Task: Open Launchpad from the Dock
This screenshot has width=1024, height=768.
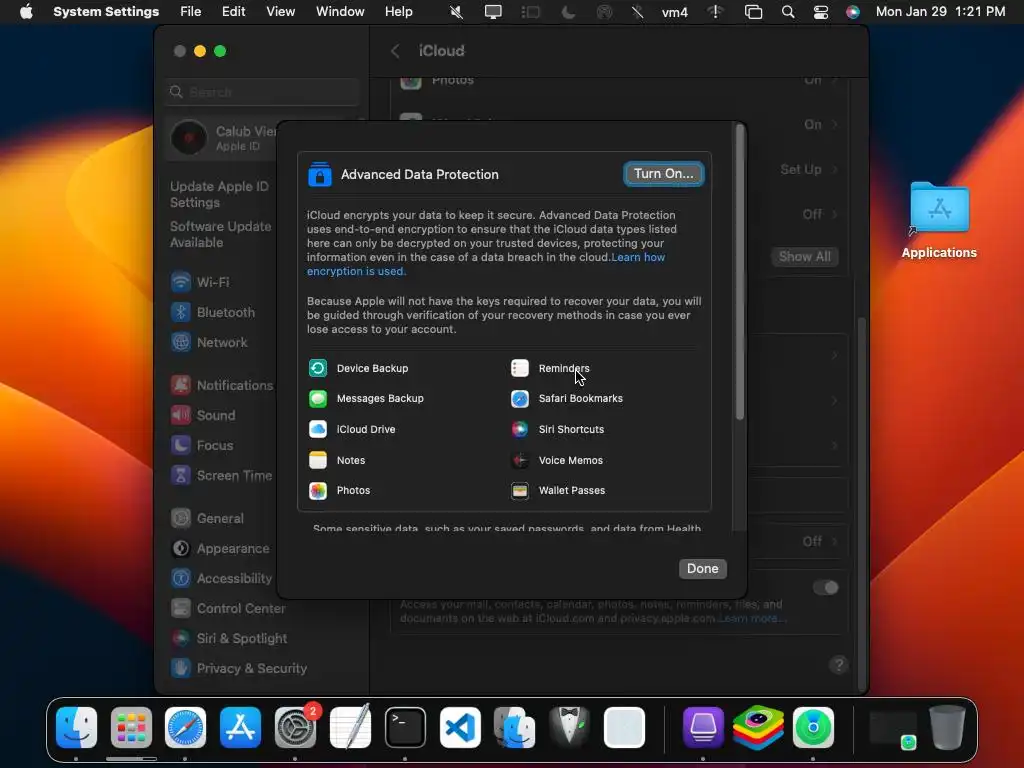Action: point(131,727)
